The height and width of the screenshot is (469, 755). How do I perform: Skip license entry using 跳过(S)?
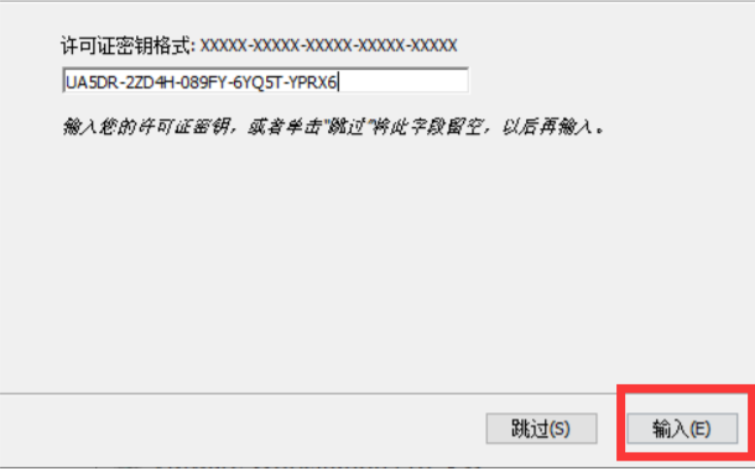click(x=542, y=428)
